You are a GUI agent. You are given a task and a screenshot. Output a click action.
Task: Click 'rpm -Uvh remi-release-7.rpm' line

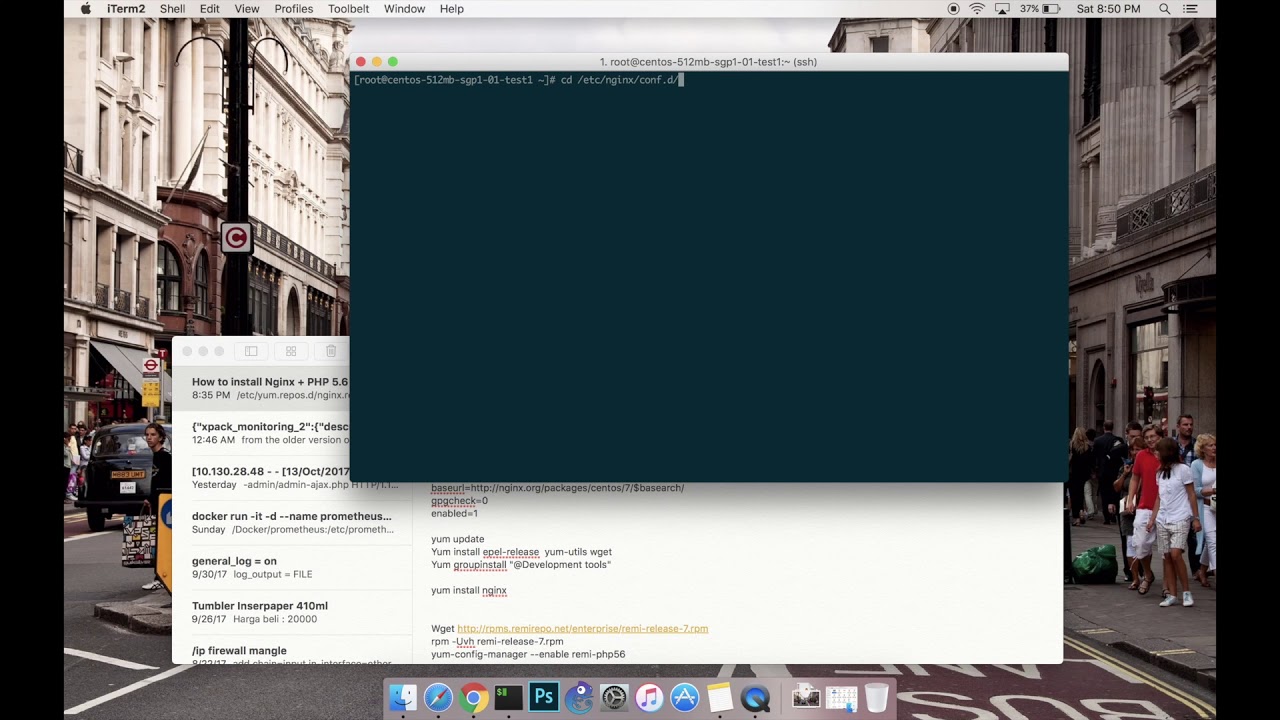coord(497,642)
